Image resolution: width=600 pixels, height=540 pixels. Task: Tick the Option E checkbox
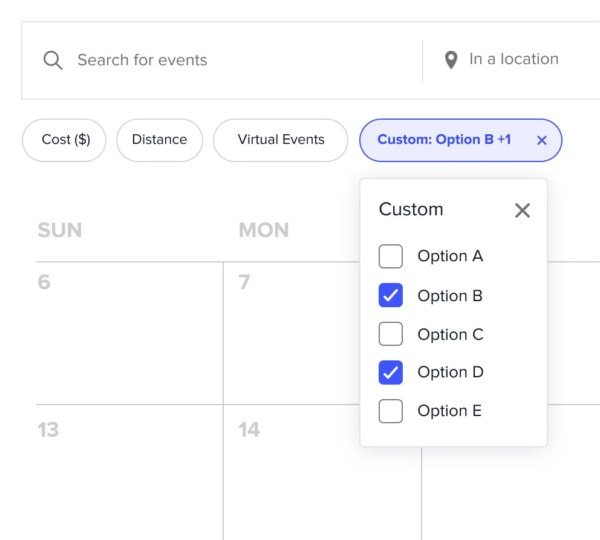coord(391,411)
